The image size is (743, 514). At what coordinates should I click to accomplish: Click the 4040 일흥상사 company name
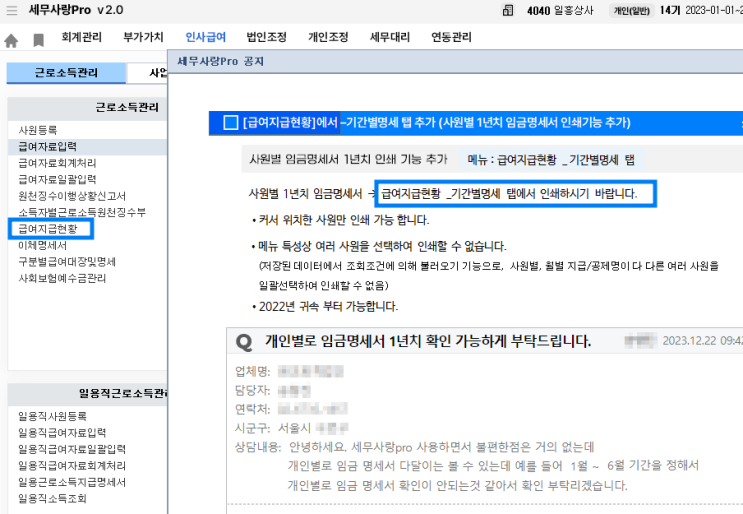pos(560,10)
